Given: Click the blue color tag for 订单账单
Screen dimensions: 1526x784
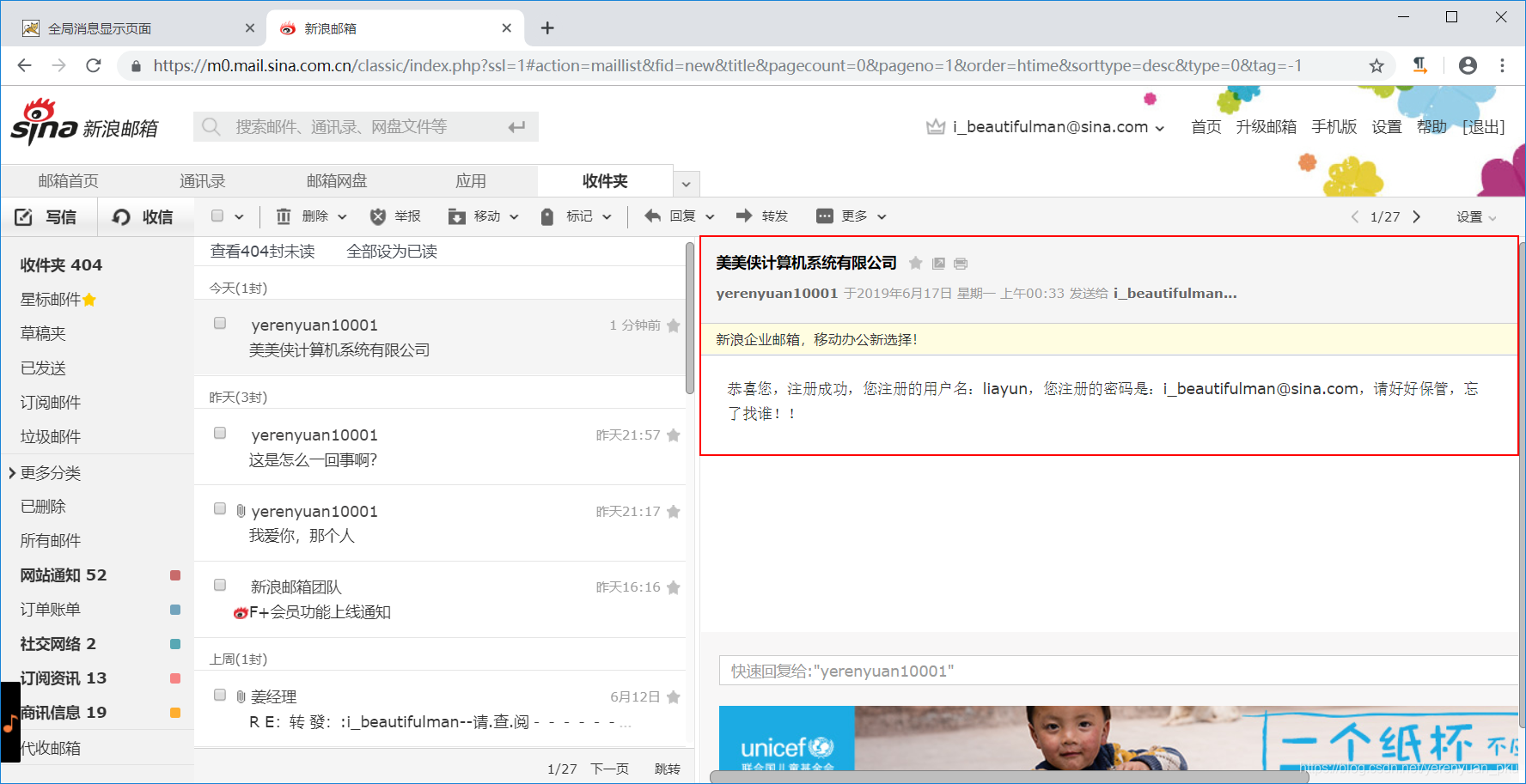Looking at the screenshot, I should 175,610.
